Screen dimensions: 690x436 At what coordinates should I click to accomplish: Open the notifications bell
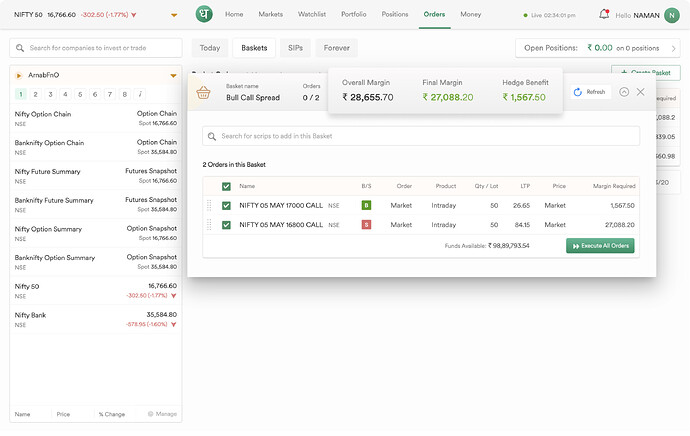click(x=604, y=15)
